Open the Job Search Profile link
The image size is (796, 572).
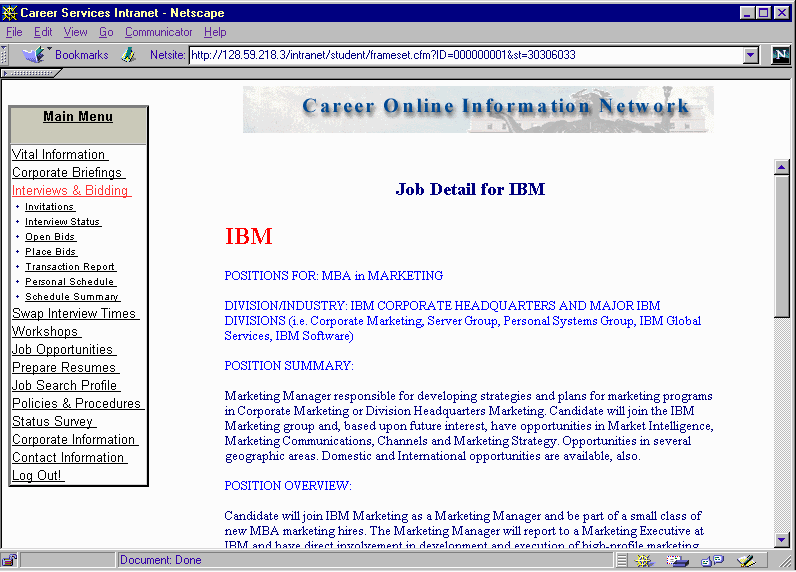click(65, 386)
